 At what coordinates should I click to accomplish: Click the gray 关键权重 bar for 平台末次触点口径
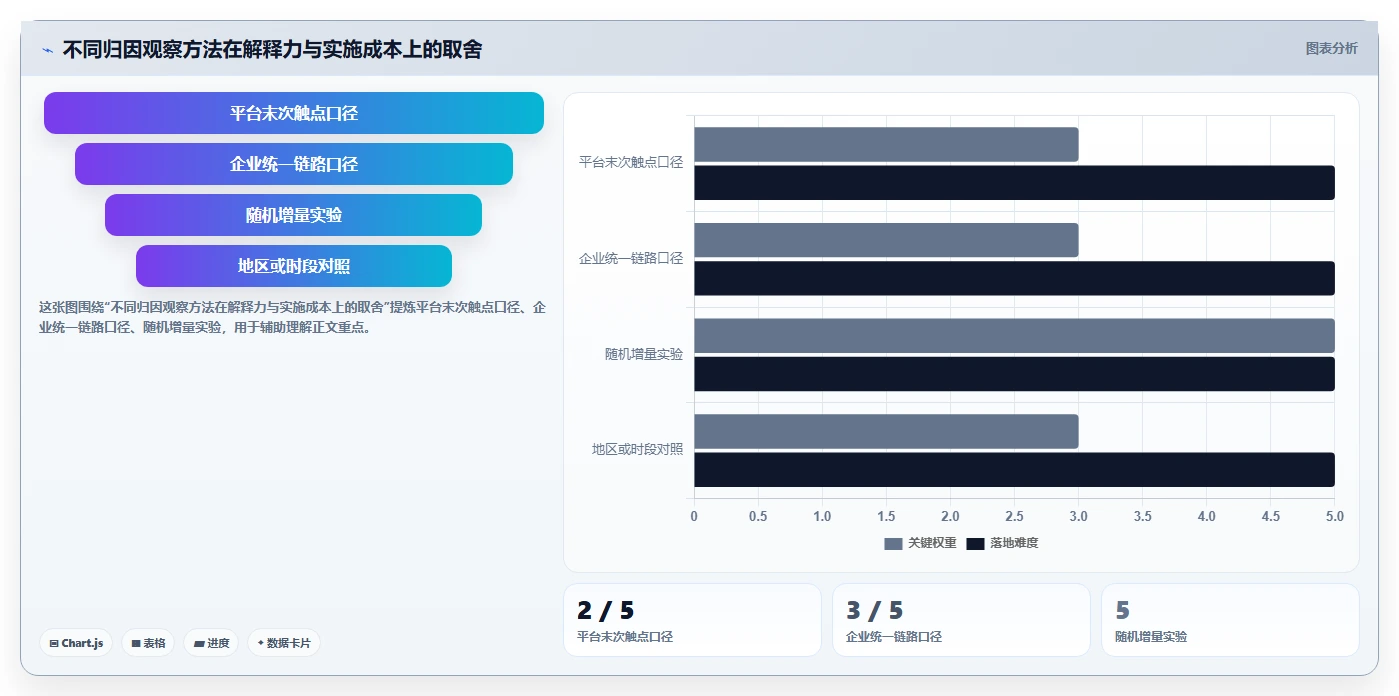886,144
